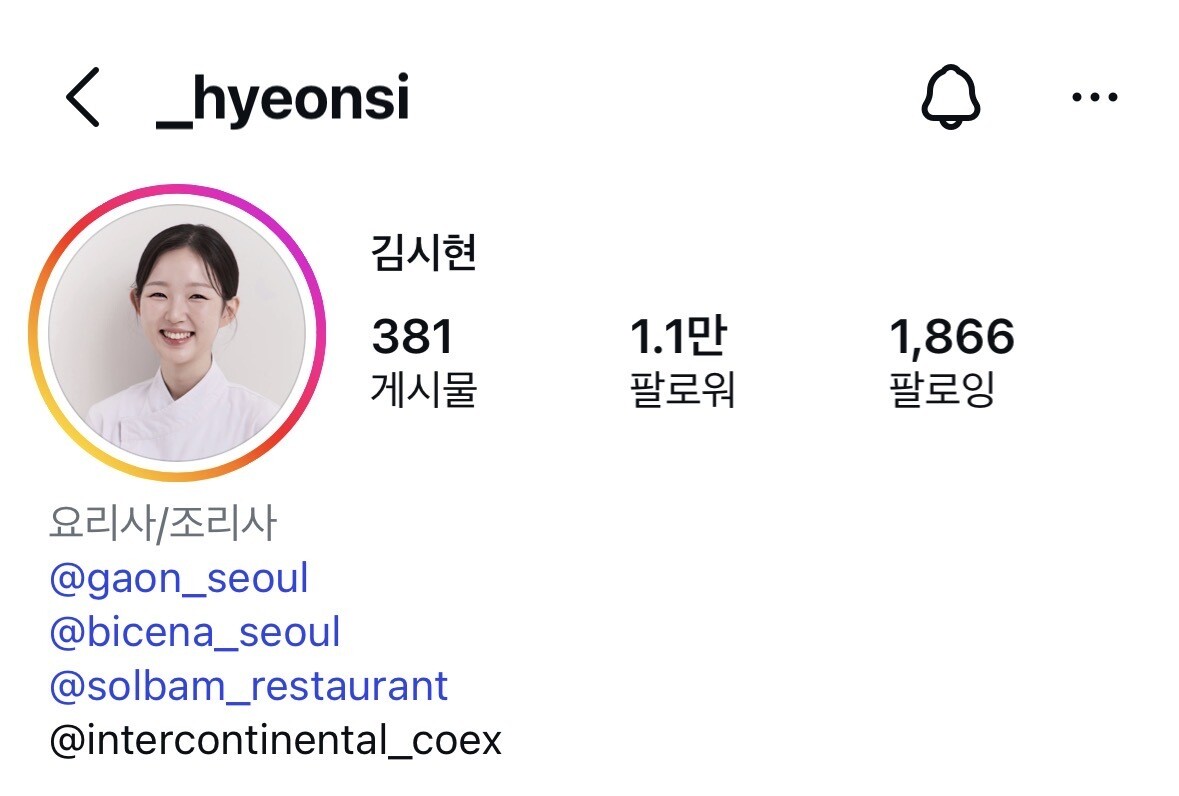Select the display name 김시현
This screenshot has width=1179, height=796.
423,253
